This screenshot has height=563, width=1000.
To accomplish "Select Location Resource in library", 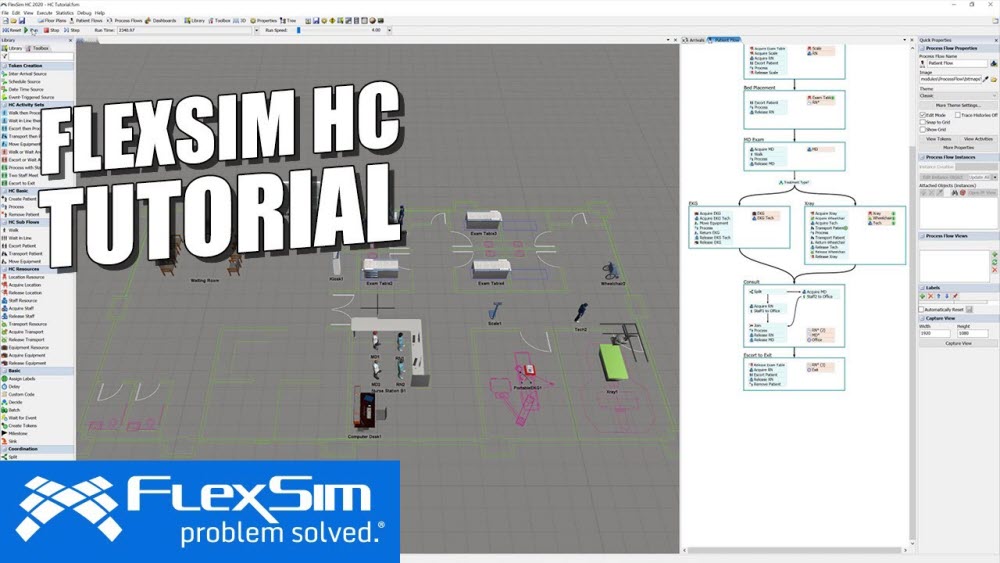I will 26,277.
